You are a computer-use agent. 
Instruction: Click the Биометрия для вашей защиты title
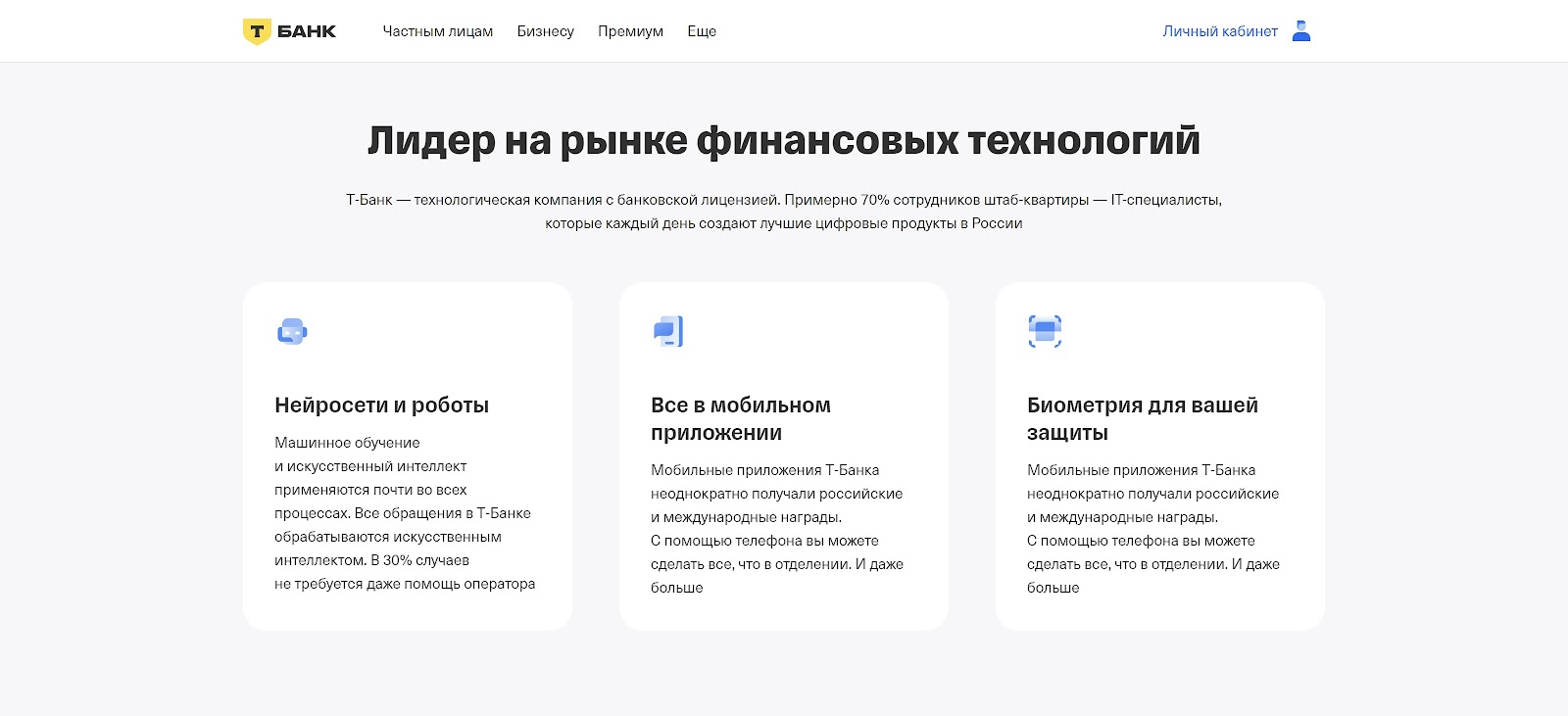pyautogui.click(x=1143, y=419)
